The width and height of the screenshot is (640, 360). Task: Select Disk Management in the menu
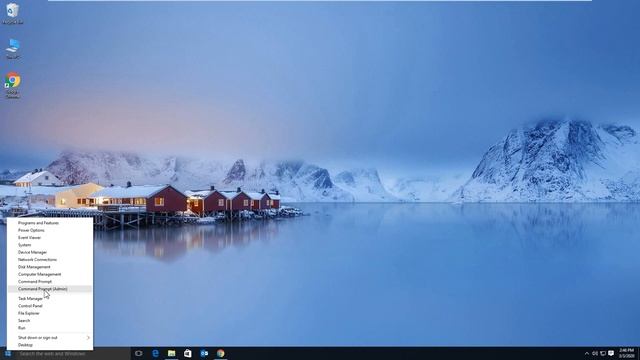tap(50, 267)
